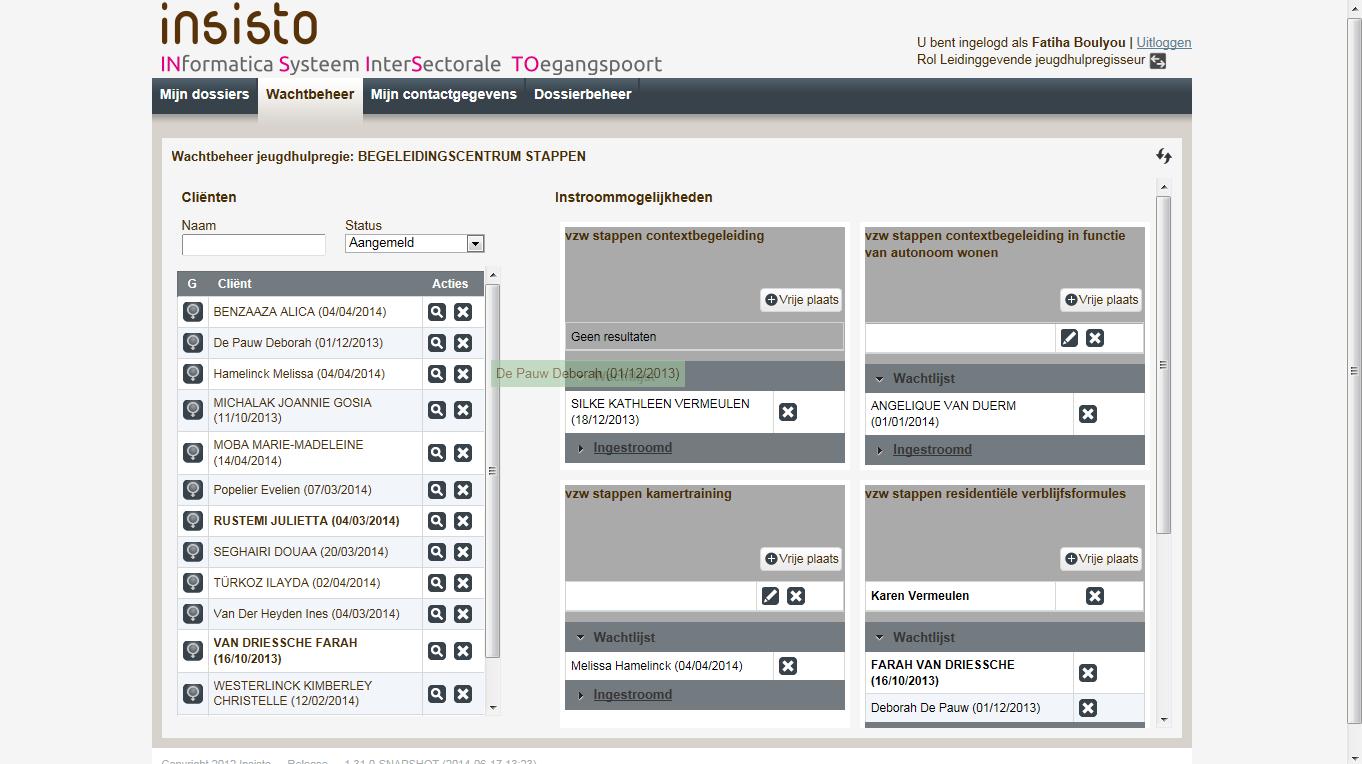Delete VAN DRIESSCHE FARAH from client list
The image size is (1362, 764).
[463, 651]
